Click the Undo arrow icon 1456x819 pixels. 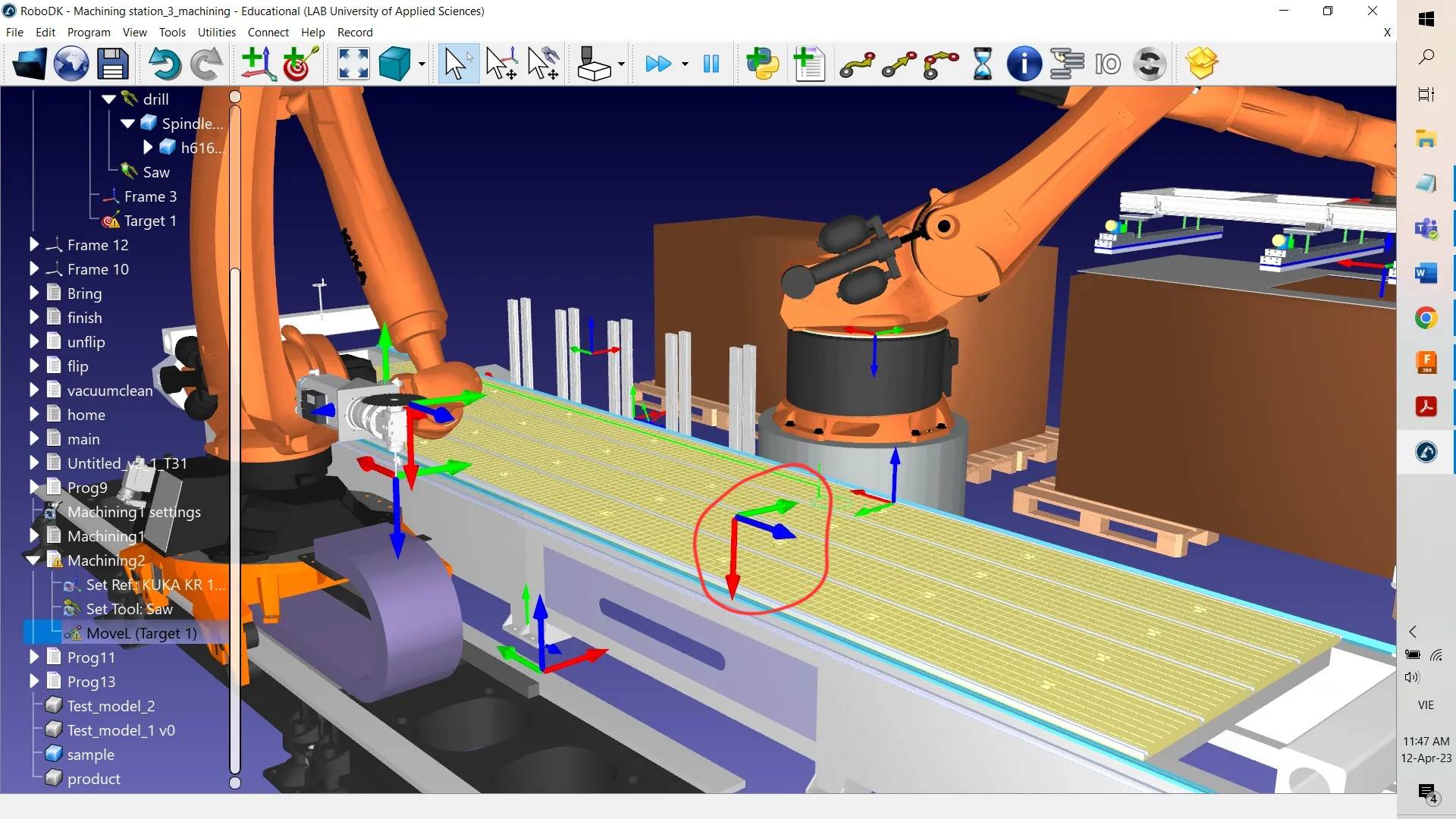pyautogui.click(x=164, y=64)
